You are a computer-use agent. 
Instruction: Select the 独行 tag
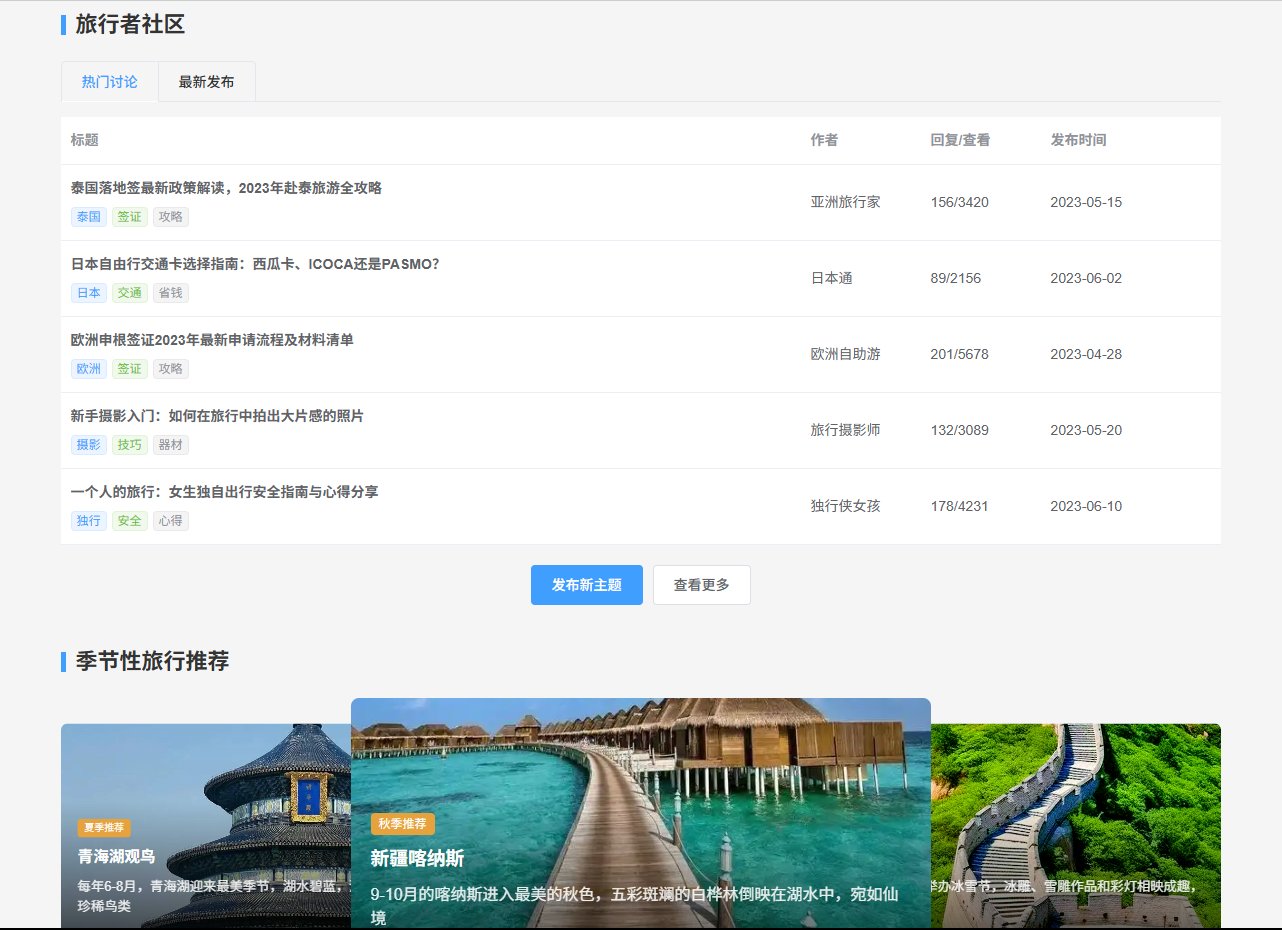tap(89, 521)
